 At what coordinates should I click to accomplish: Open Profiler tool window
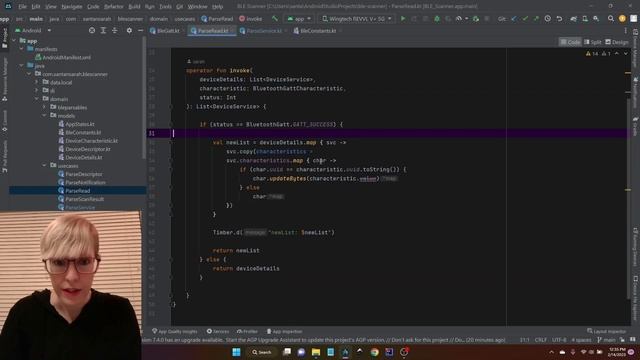point(247,331)
